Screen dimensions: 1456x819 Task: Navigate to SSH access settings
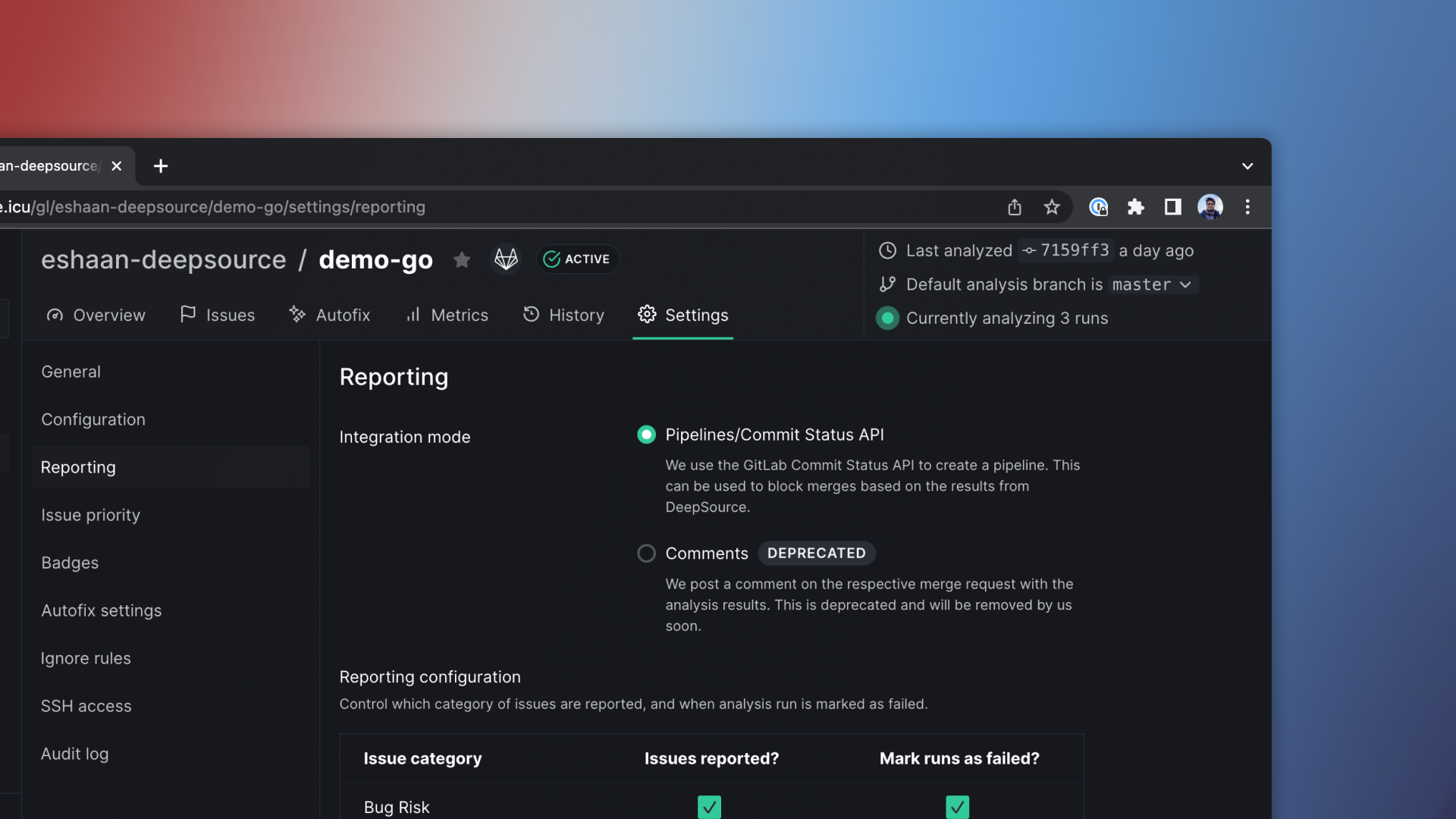(85, 707)
